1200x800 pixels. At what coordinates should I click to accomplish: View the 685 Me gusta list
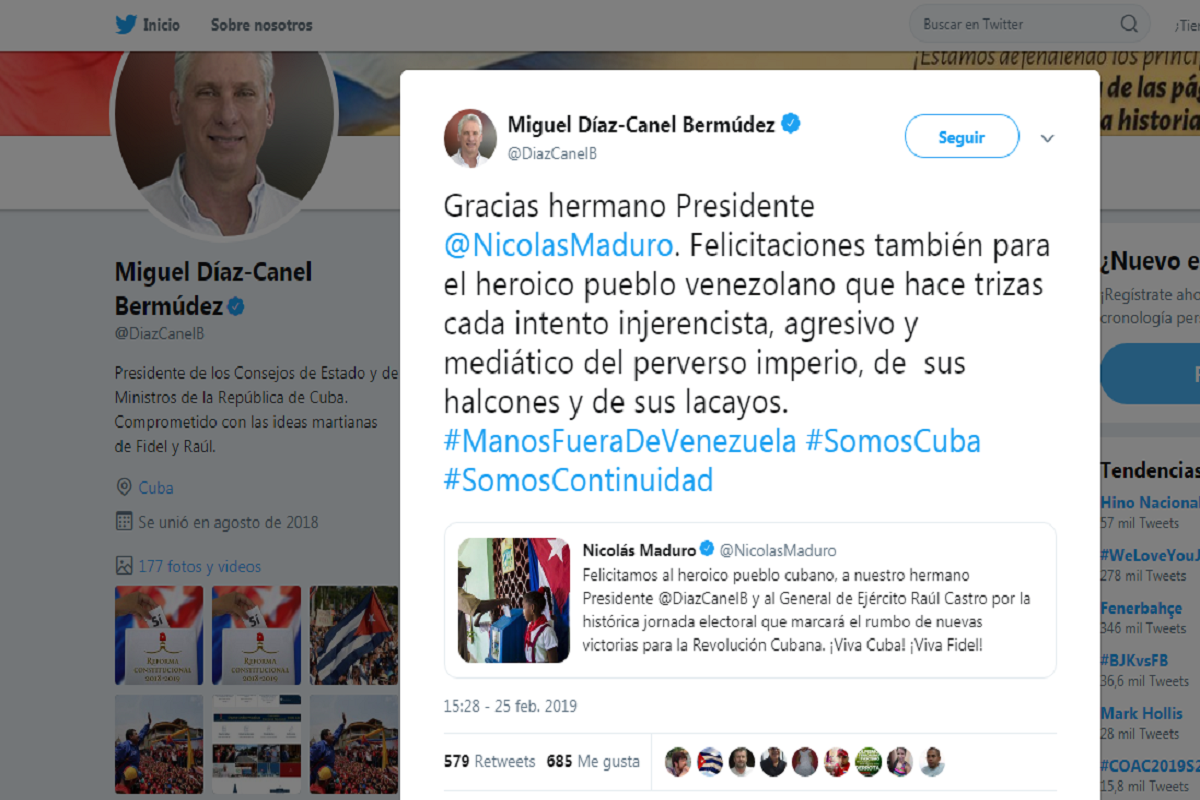(593, 761)
